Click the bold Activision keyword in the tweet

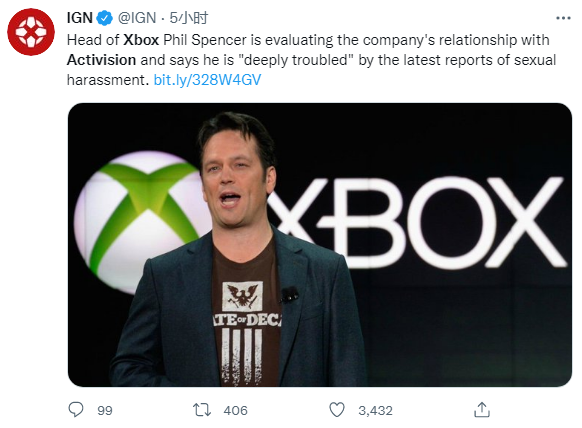point(101,60)
